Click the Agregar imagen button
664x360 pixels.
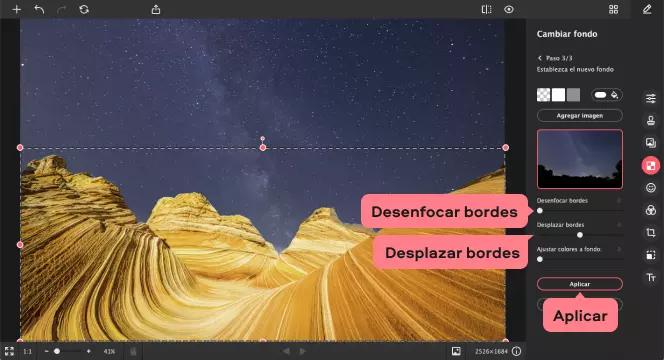pyautogui.click(x=580, y=115)
